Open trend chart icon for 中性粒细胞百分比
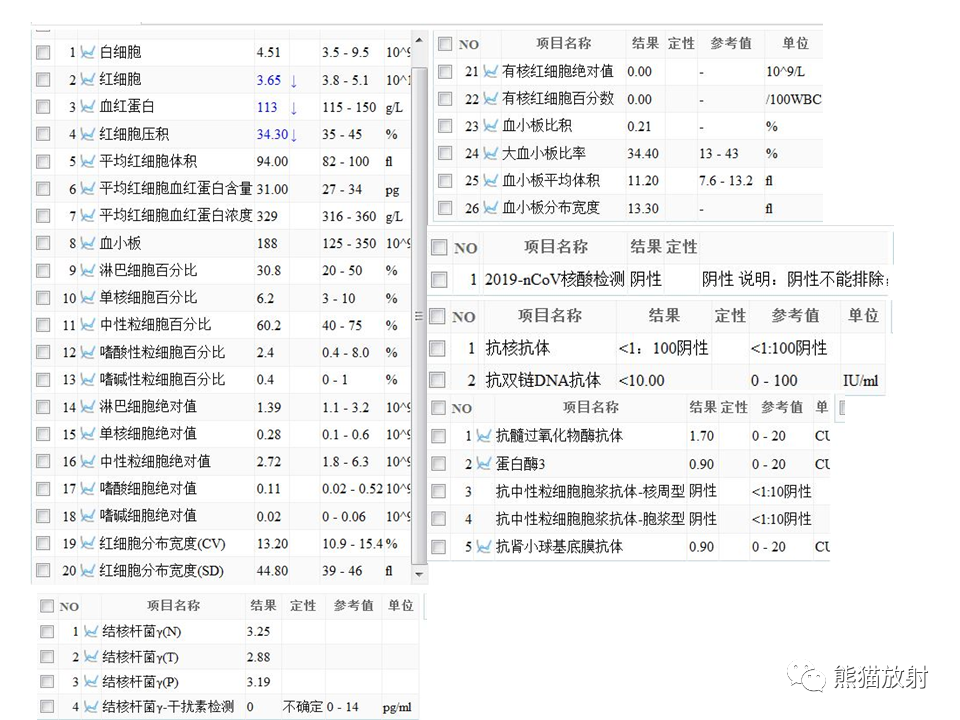 [88, 324]
